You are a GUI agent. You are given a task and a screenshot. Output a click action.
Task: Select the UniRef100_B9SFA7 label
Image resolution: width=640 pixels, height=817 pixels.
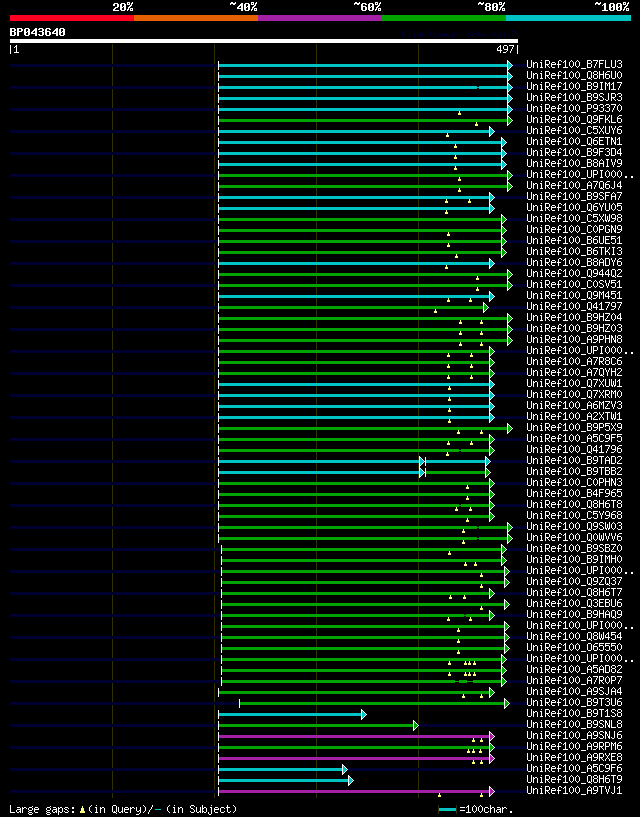(x=574, y=196)
